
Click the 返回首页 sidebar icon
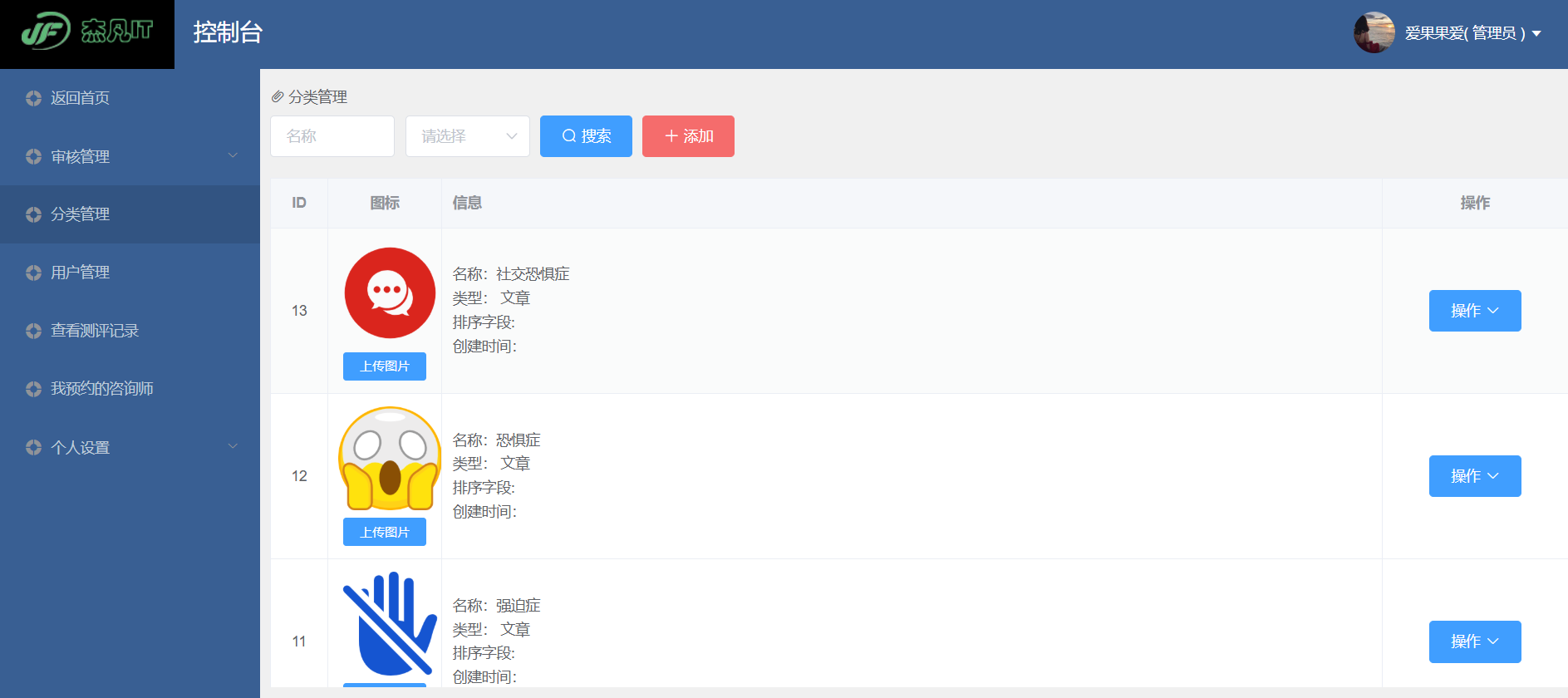[33, 98]
